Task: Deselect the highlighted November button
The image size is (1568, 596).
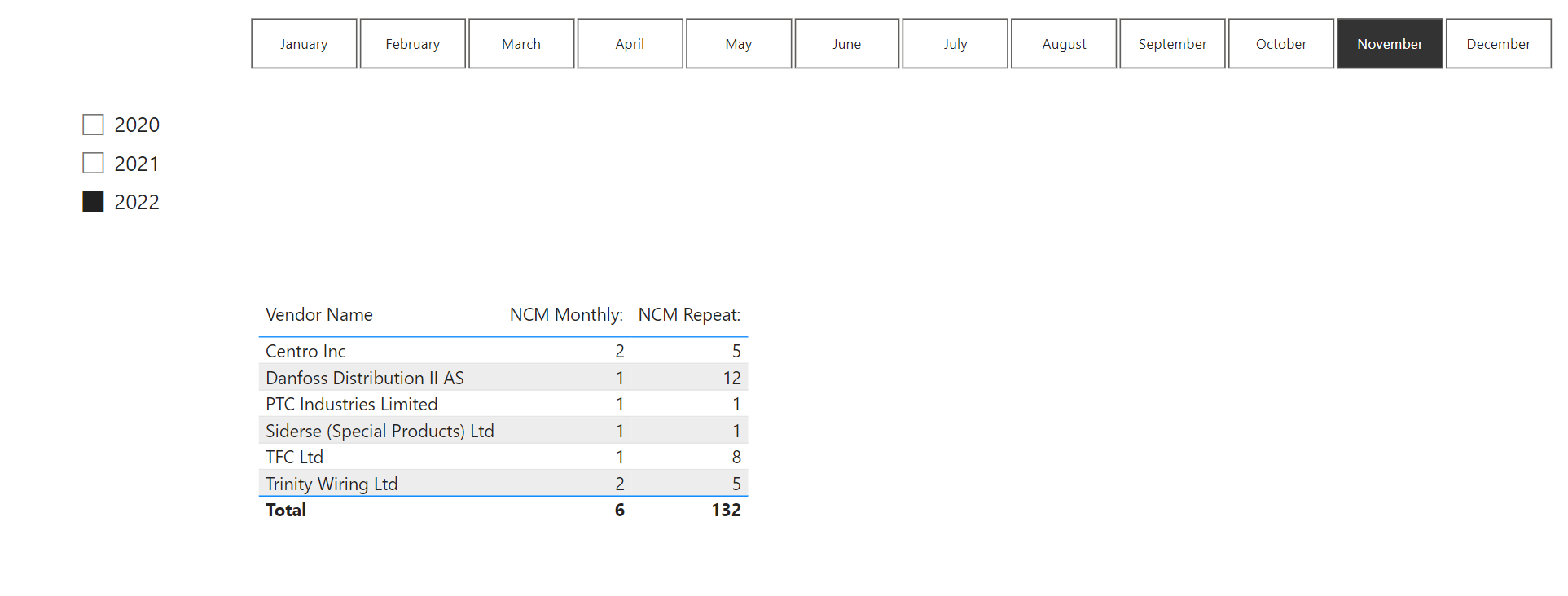Action: 1390,44
